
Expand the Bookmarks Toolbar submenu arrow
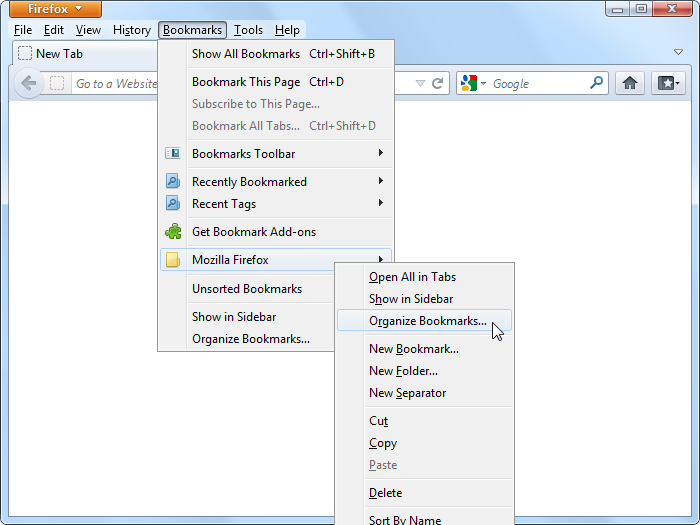(x=381, y=154)
